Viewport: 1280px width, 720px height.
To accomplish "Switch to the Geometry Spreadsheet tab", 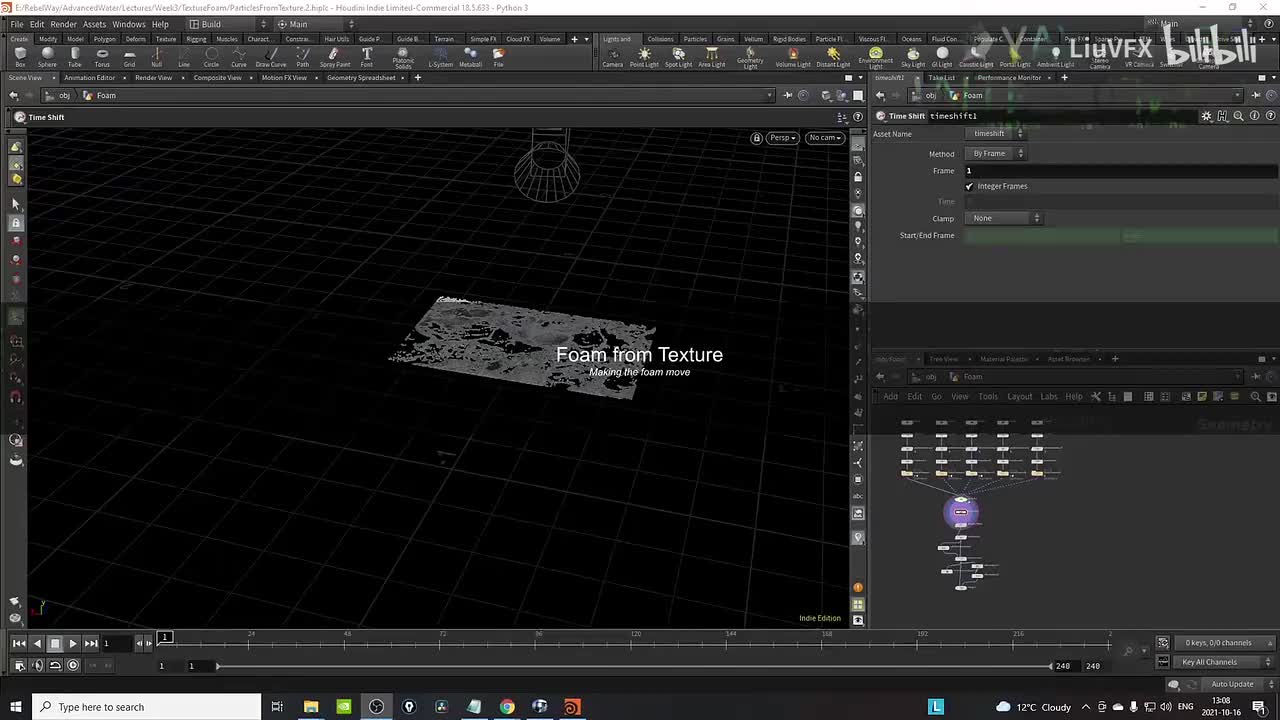I will pyautogui.click(x=361, y=78).
